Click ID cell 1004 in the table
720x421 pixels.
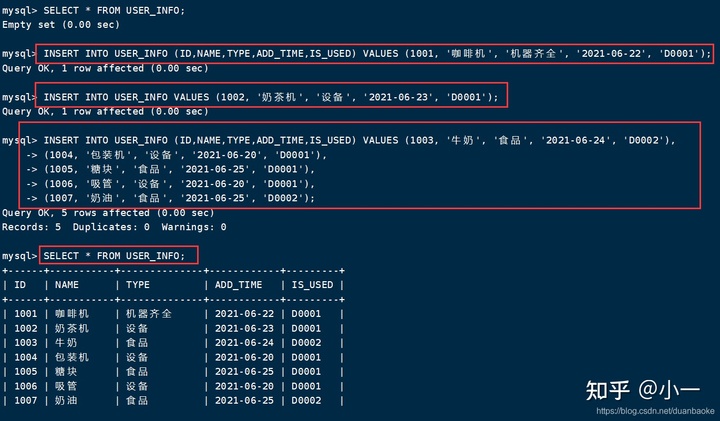point(26,357)
